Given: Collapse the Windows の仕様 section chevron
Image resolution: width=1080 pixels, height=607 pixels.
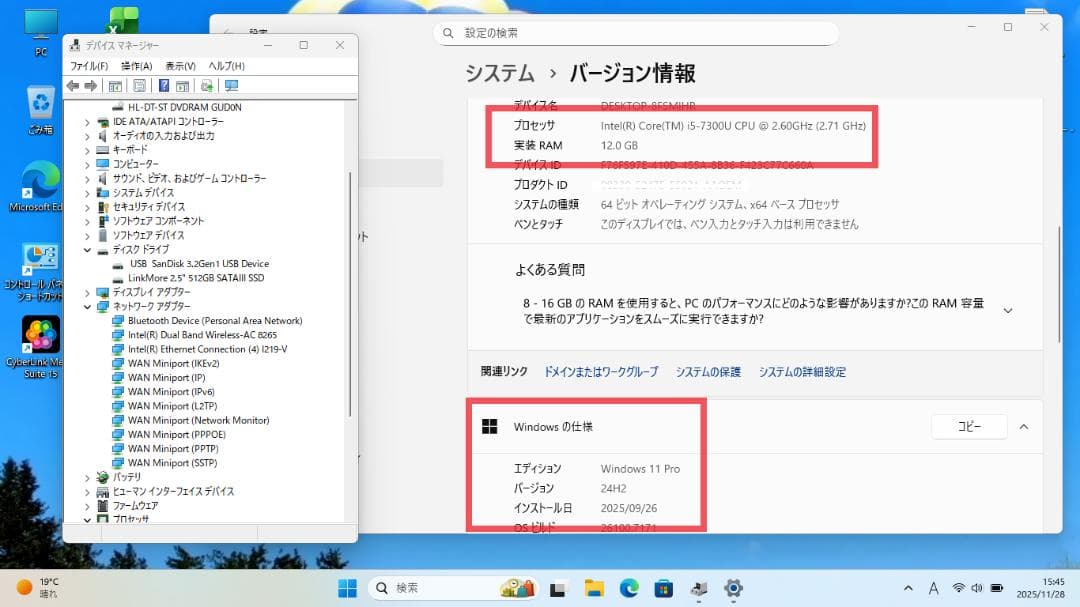Looking at the screenshot, I should pos(1023,426).
